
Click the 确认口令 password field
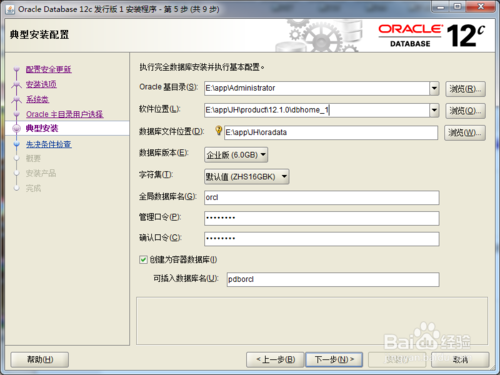322,239
